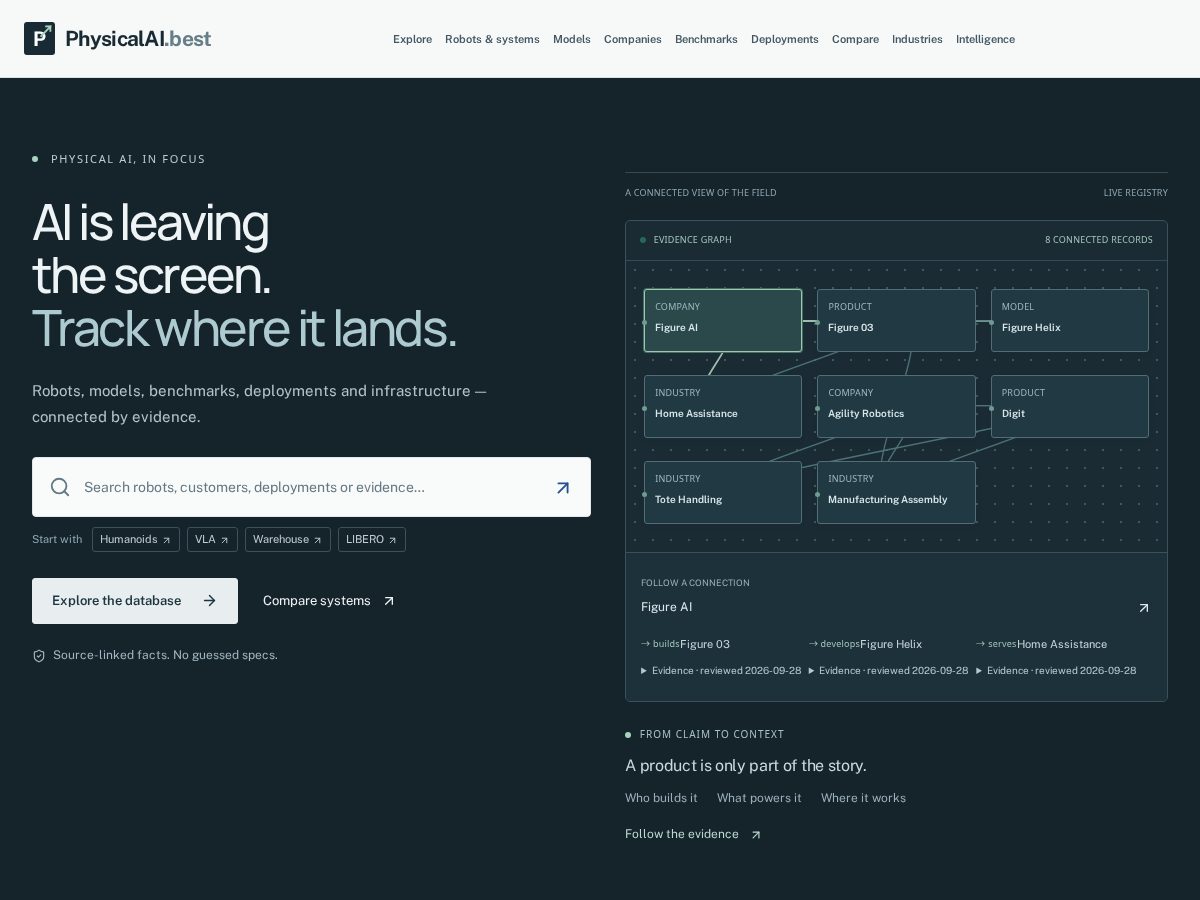Expand evidence disclosure under develops Figure Helix
Viewport: 1200px width, 900px height.
[x=888, y=671]
